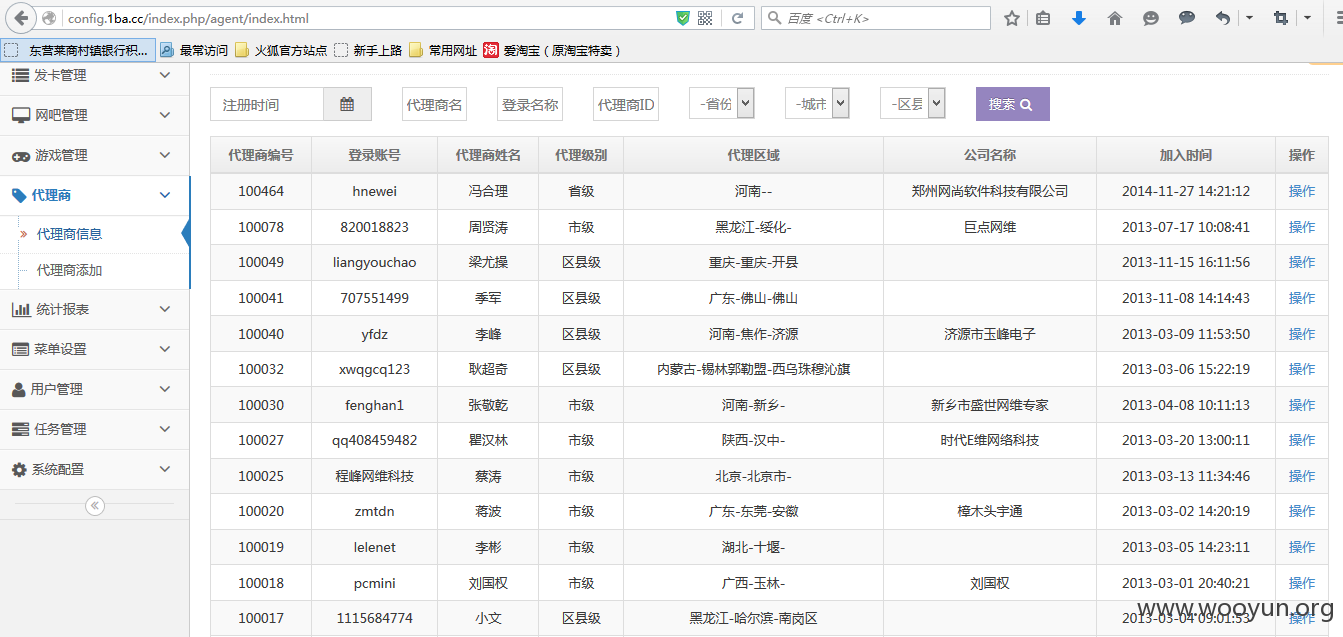Open dropdown arrow next to undo icon

coord(1249,18)
